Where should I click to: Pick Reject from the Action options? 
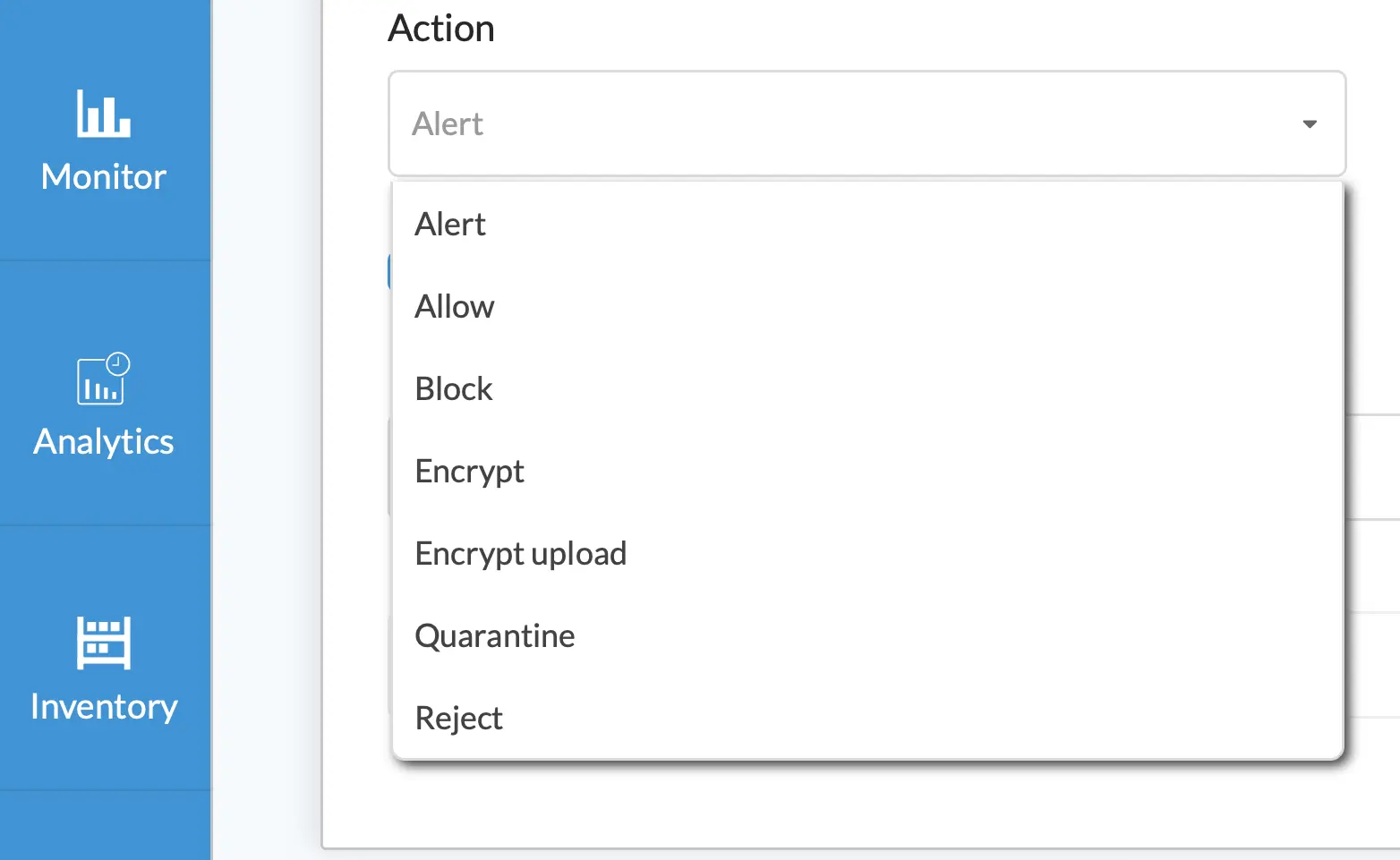pyautogui.click(x=458, y=719)
